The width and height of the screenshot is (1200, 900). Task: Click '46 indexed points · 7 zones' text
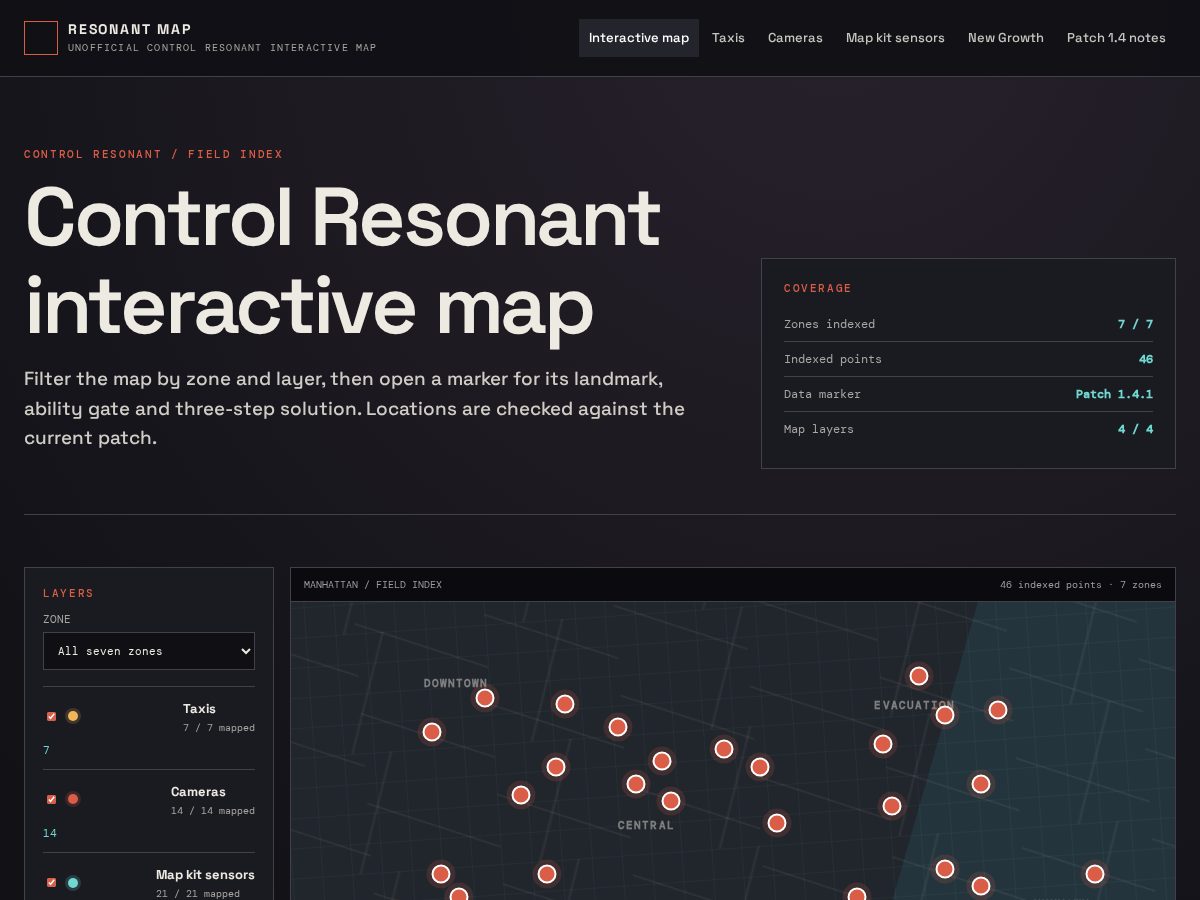[x=1081, y=585]
